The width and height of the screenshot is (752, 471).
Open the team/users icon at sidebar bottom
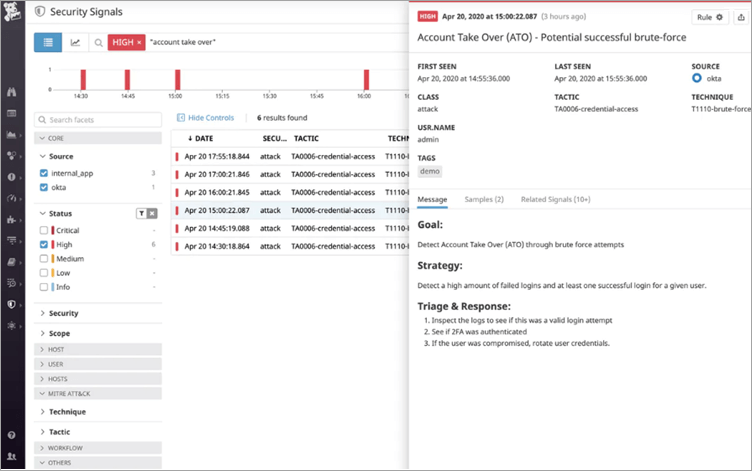(13, 456)
